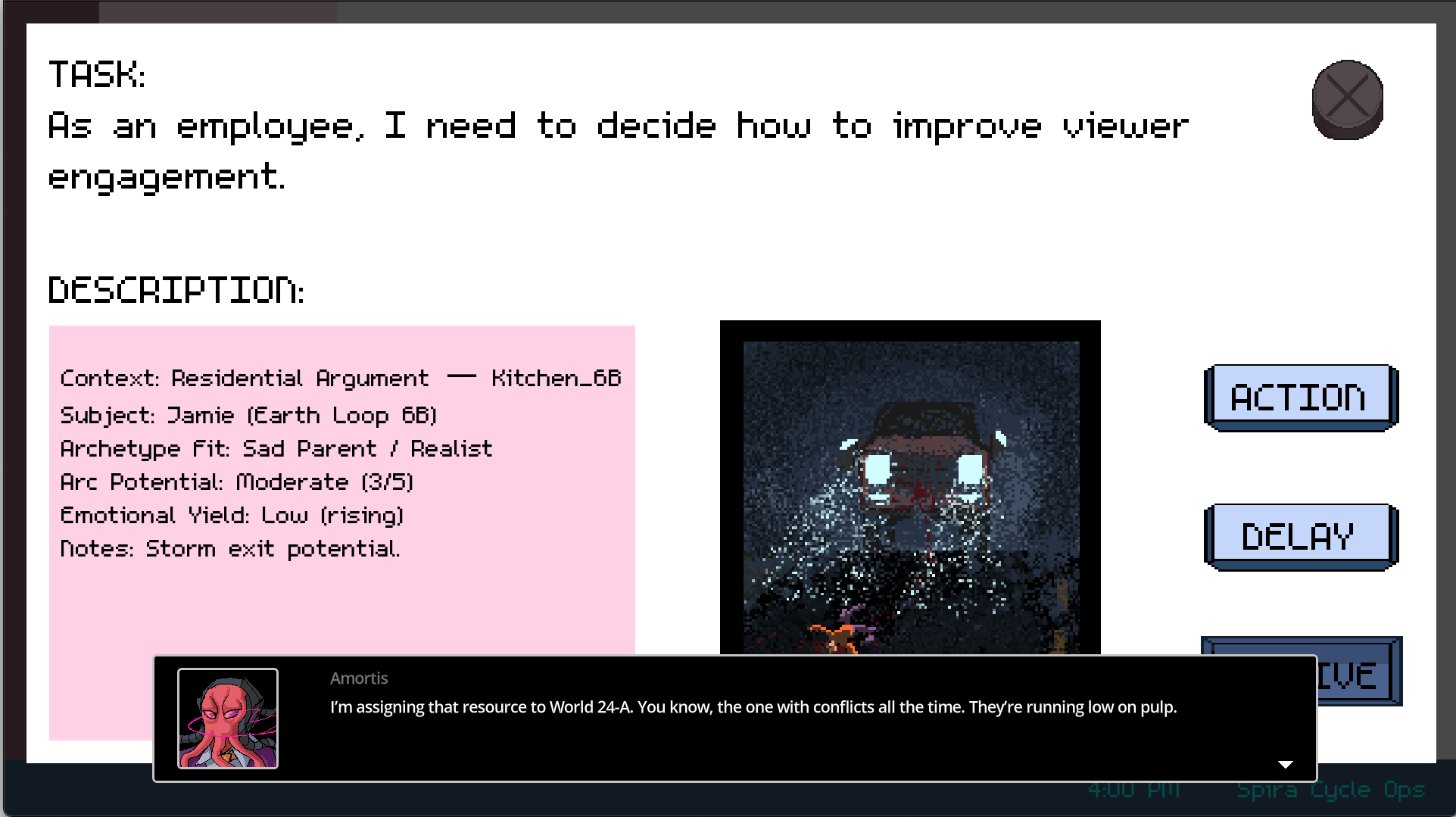The width and height of the screenshot is (1456, 817).
Task: Click the 'Archetype Fit: Sad Parent / Realist' line
Action: tap(276, 448)
